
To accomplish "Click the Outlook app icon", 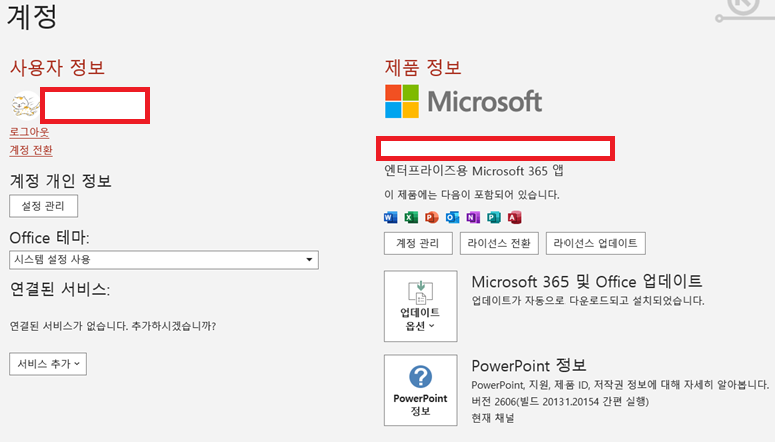I will tap(452, 217).
